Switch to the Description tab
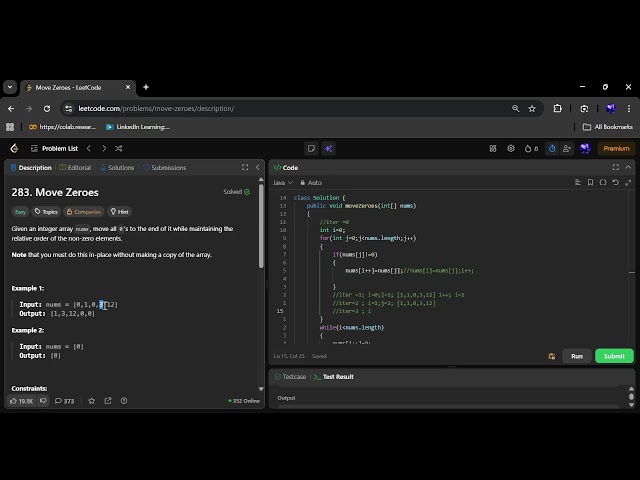 click(31, 168)
